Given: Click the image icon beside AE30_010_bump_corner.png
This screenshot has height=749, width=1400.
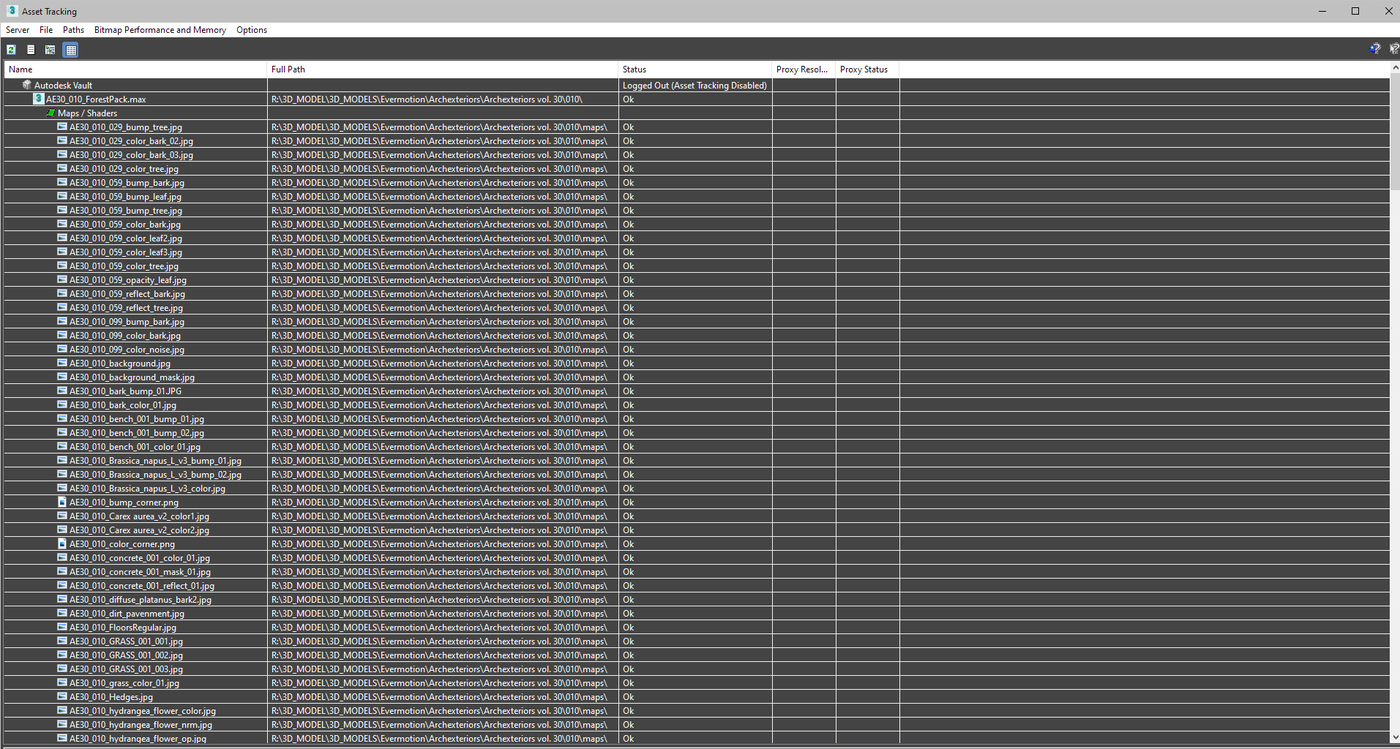Looking at the screenshot, I should coord(62,502).
